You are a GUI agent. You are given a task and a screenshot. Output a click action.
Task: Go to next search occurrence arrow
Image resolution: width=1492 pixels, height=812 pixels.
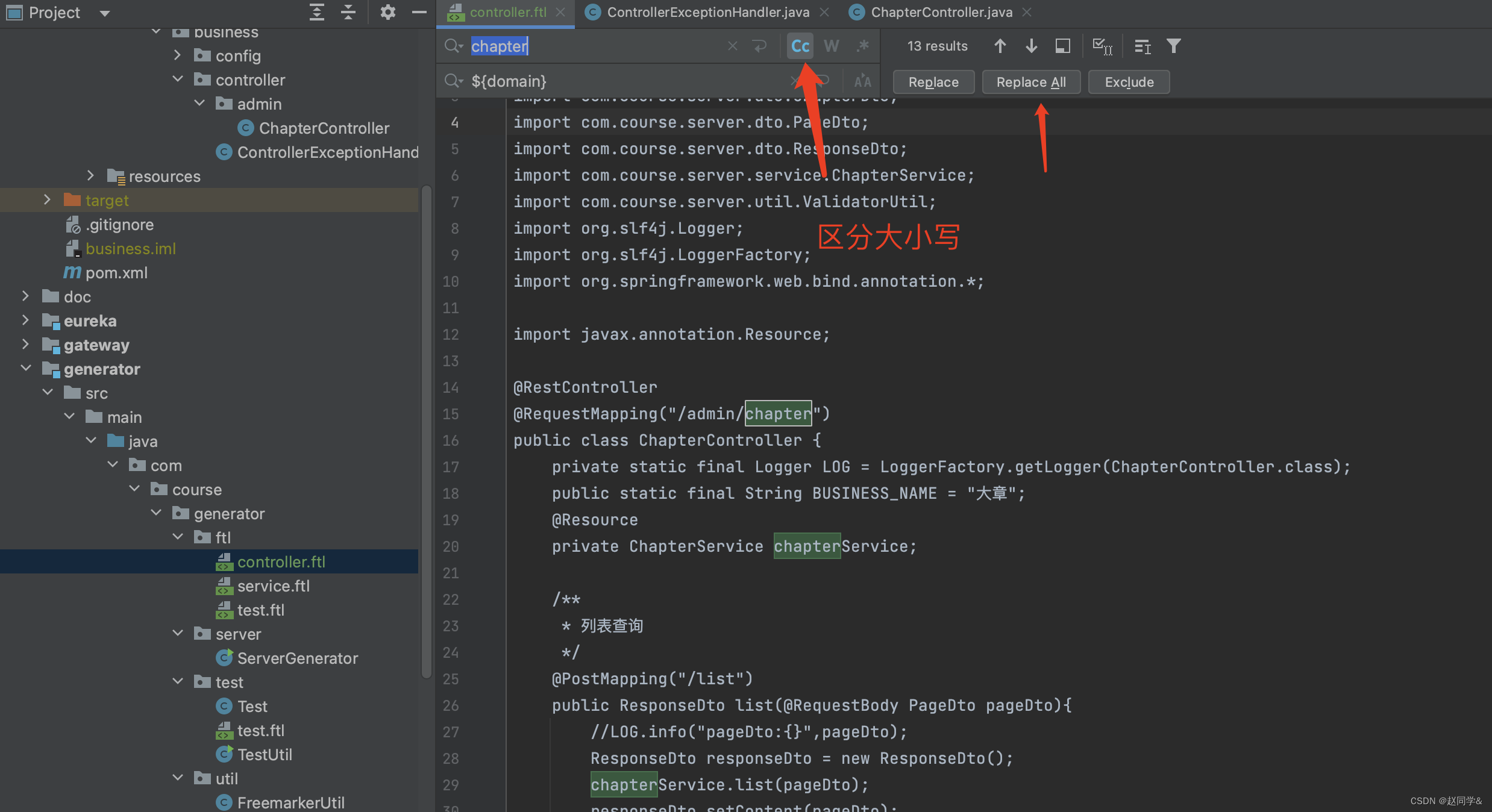1031,46
